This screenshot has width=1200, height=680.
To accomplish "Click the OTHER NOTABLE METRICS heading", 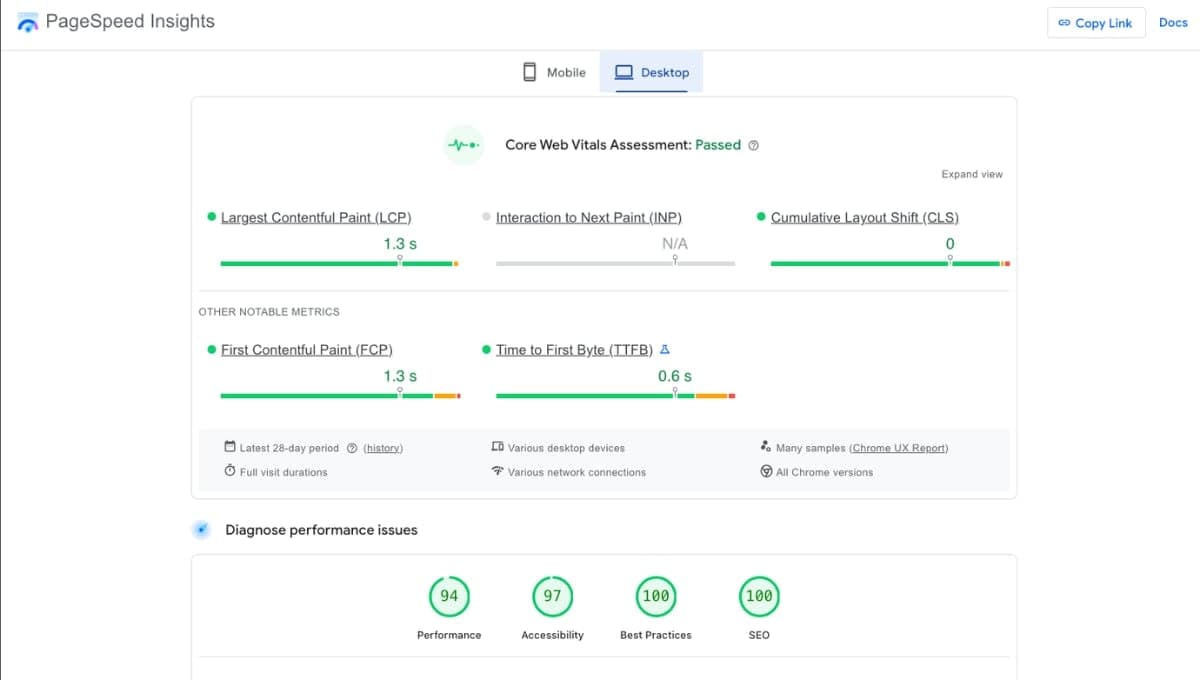I will pos(269,312).
